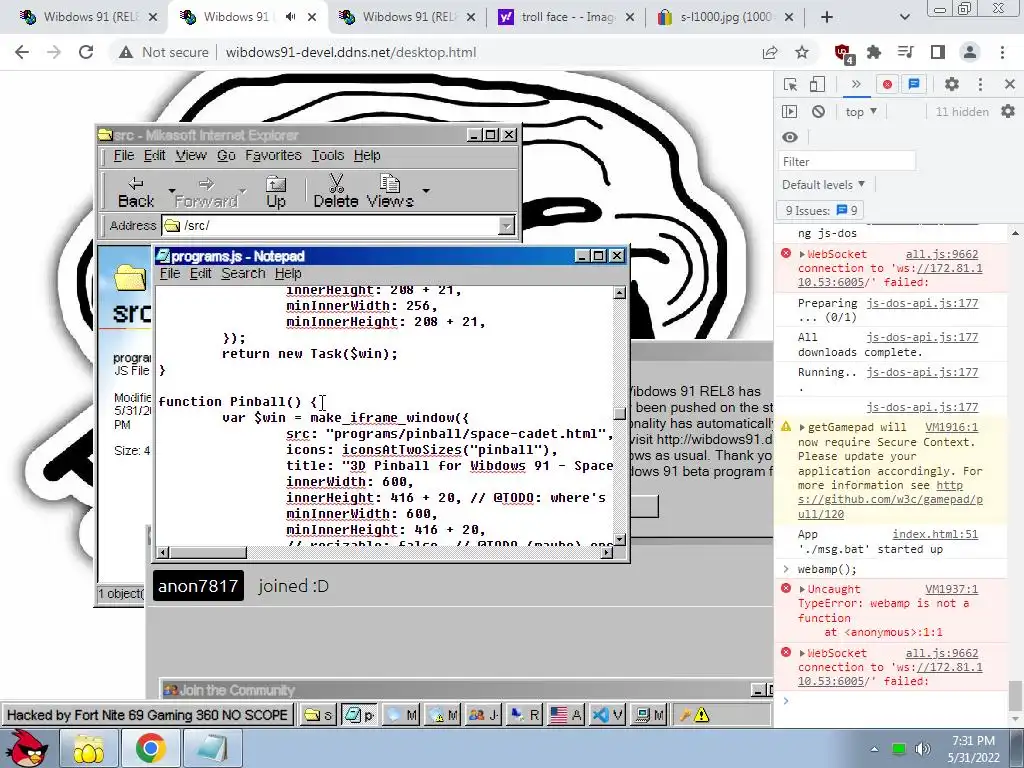Click the volume speaker icon in system tray
Viewport: 1024px width, 768px height.
(922, 749)
